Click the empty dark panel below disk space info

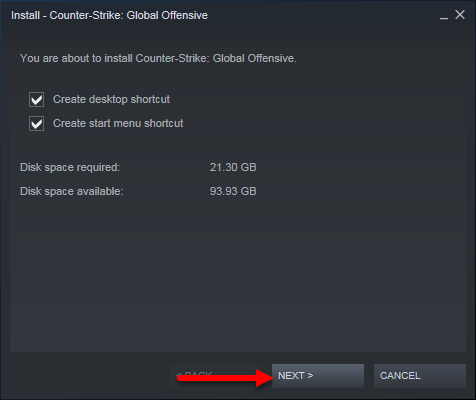click(x=238, y=273)
